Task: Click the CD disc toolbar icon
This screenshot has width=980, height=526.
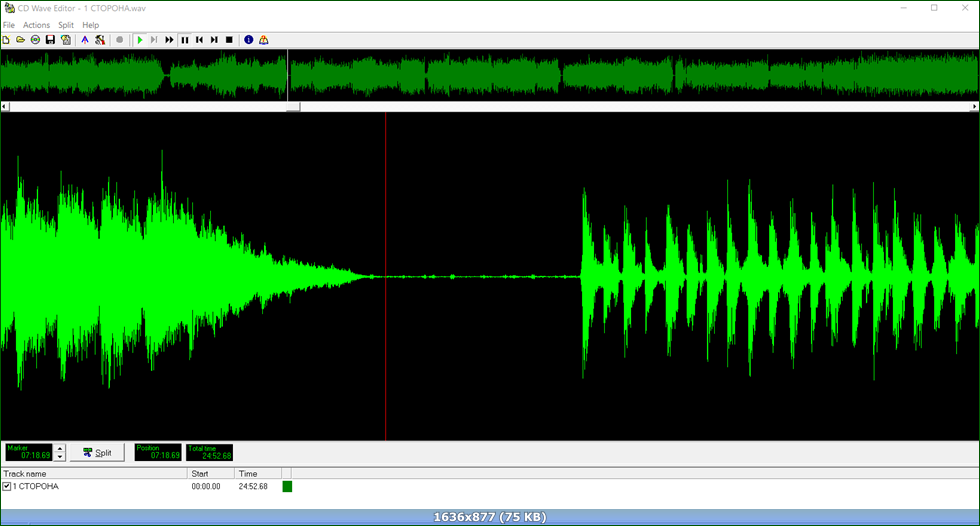Action: [x=36, y=40]
